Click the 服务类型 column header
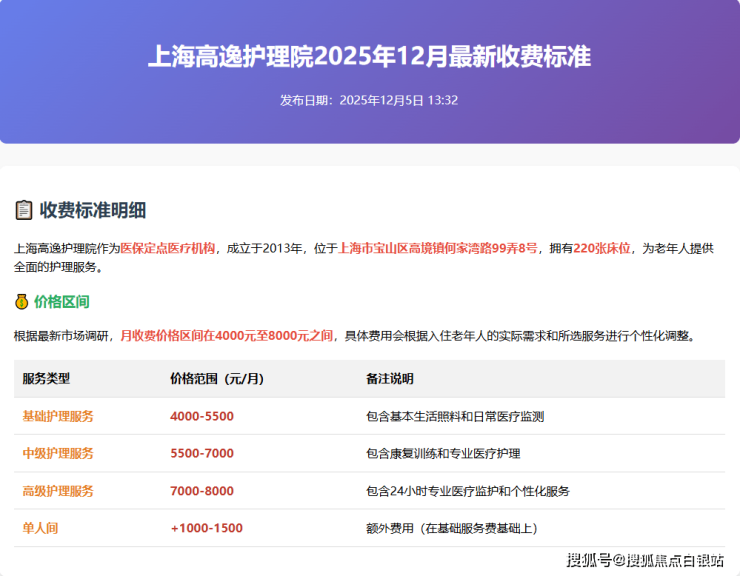The width and height of the screenshot is (740, 576). point(46,379)
